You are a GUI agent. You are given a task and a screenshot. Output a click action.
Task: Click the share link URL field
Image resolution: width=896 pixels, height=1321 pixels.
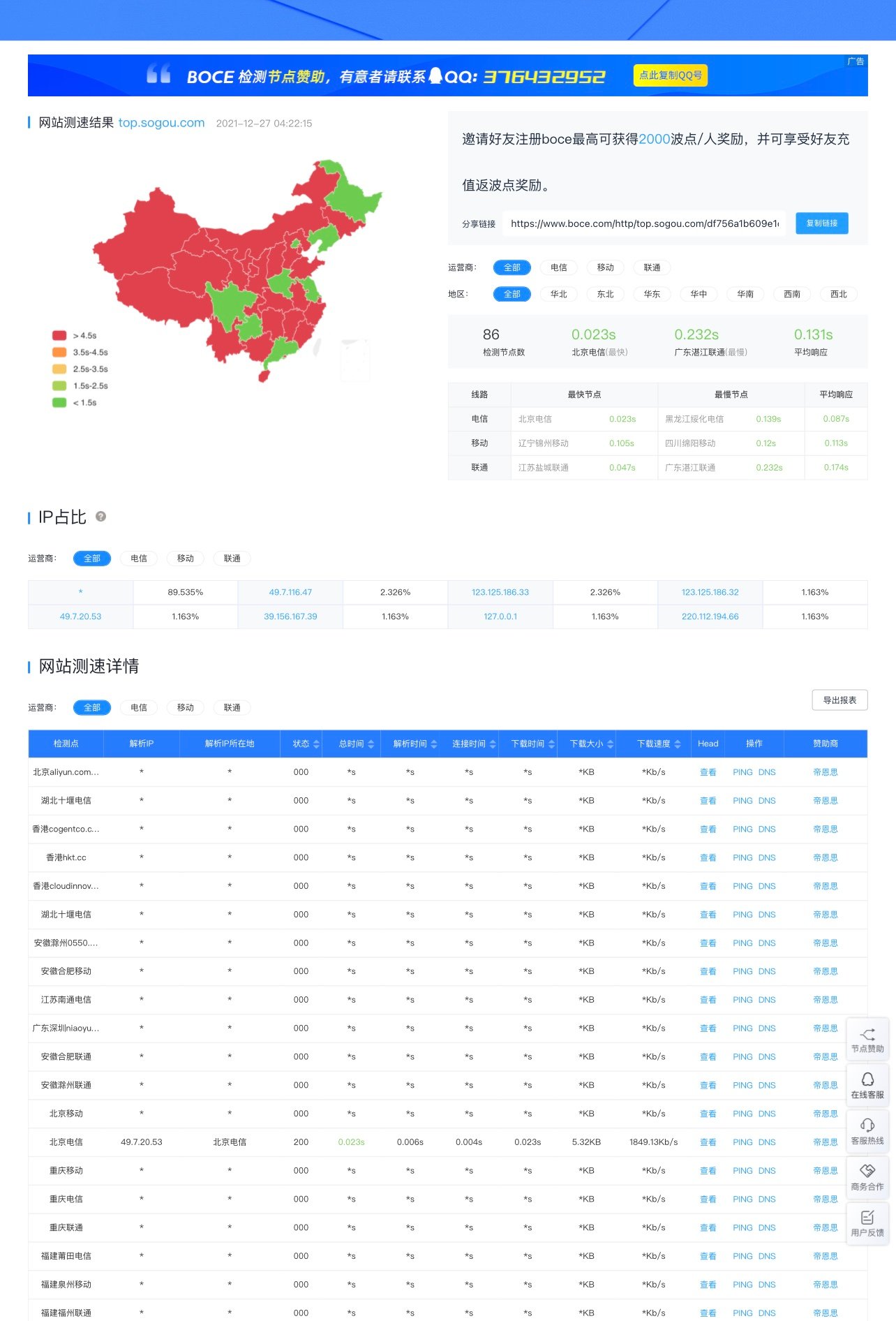pyautogui.click(x=644, y=223)
